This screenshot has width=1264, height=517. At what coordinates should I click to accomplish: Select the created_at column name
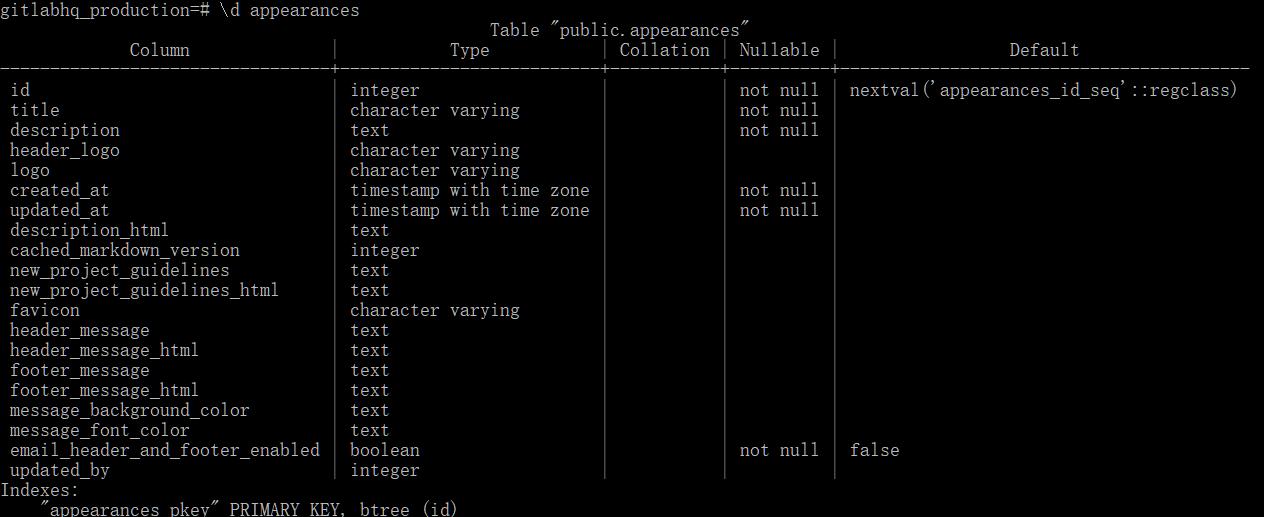point(60,190)
